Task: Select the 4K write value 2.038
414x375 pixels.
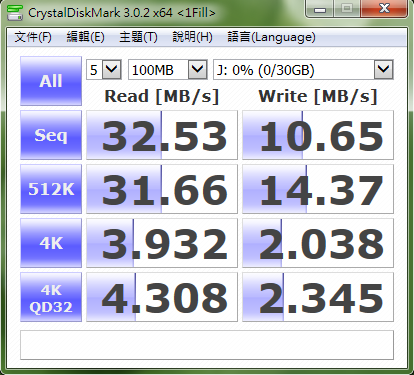Action: click(x=318, y=243)
